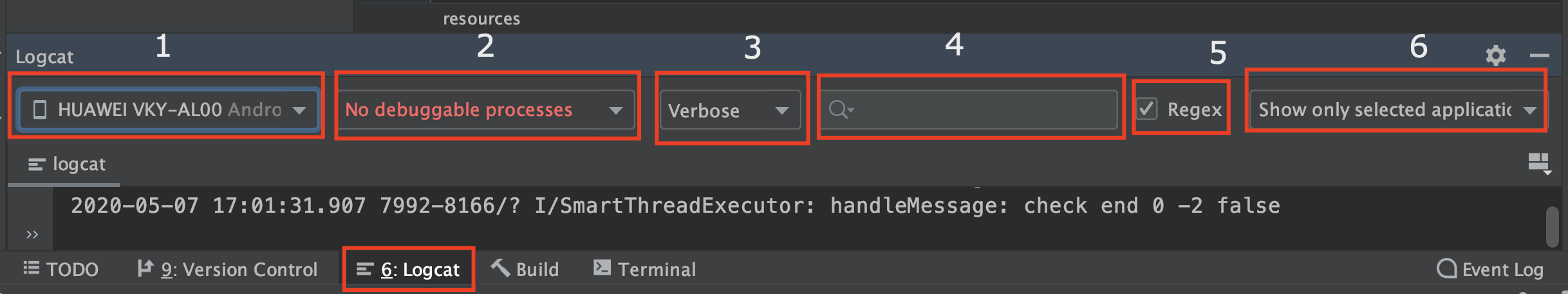The width and height of the screenshot is (1568, 294).
Task: Open the No debuggable processes dropdown
Action: (484, 110)
